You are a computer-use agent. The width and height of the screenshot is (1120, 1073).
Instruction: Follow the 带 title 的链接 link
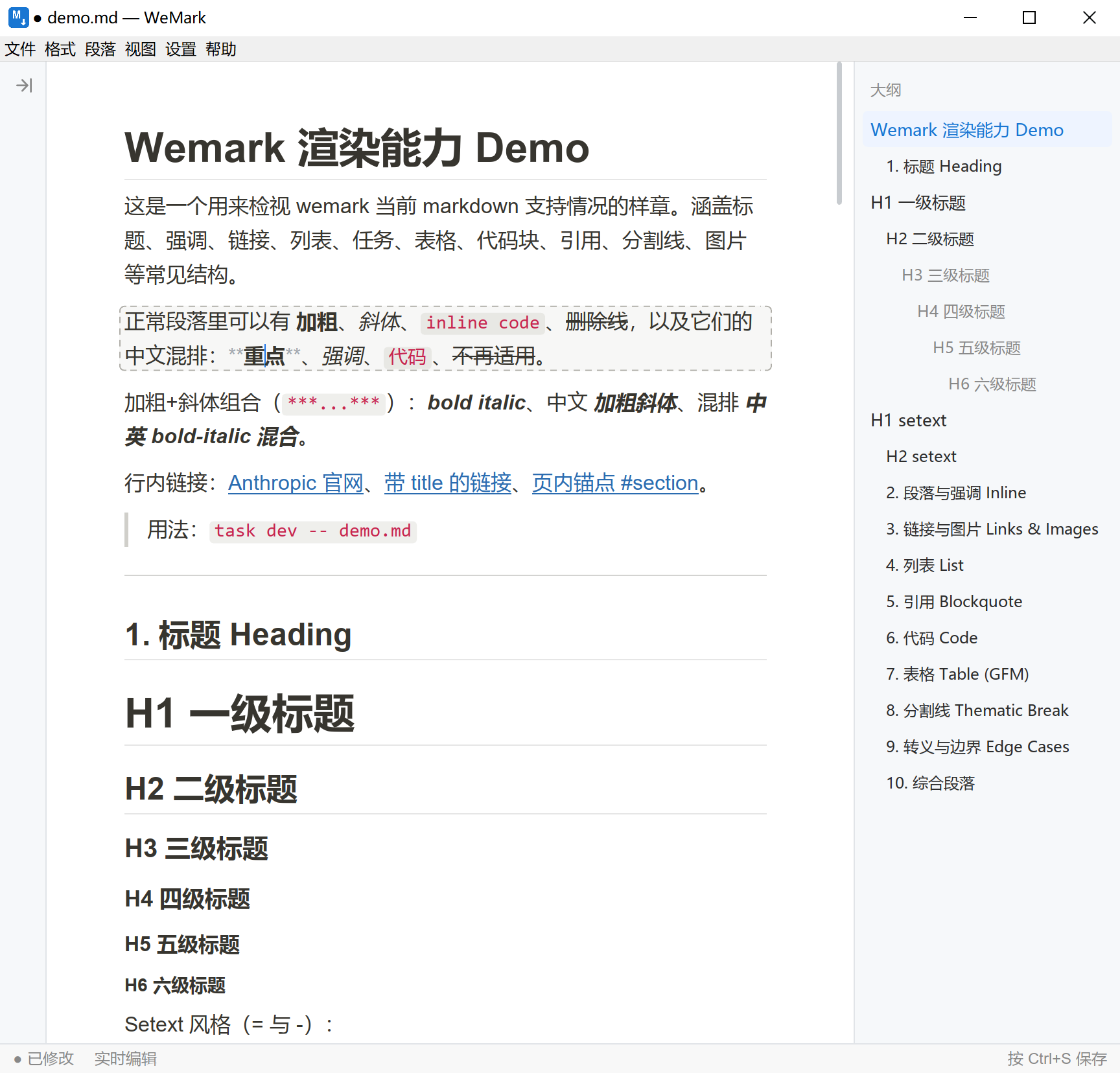[448, 483]
